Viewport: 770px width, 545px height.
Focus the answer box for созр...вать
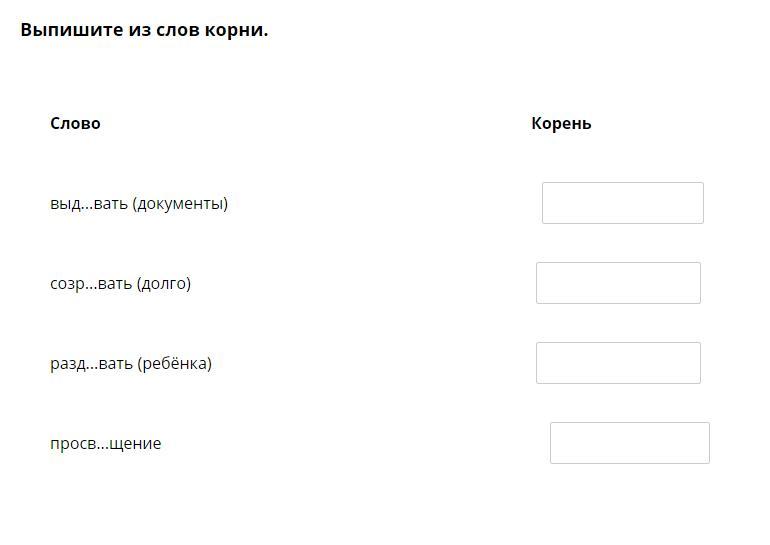click(618, 283)
